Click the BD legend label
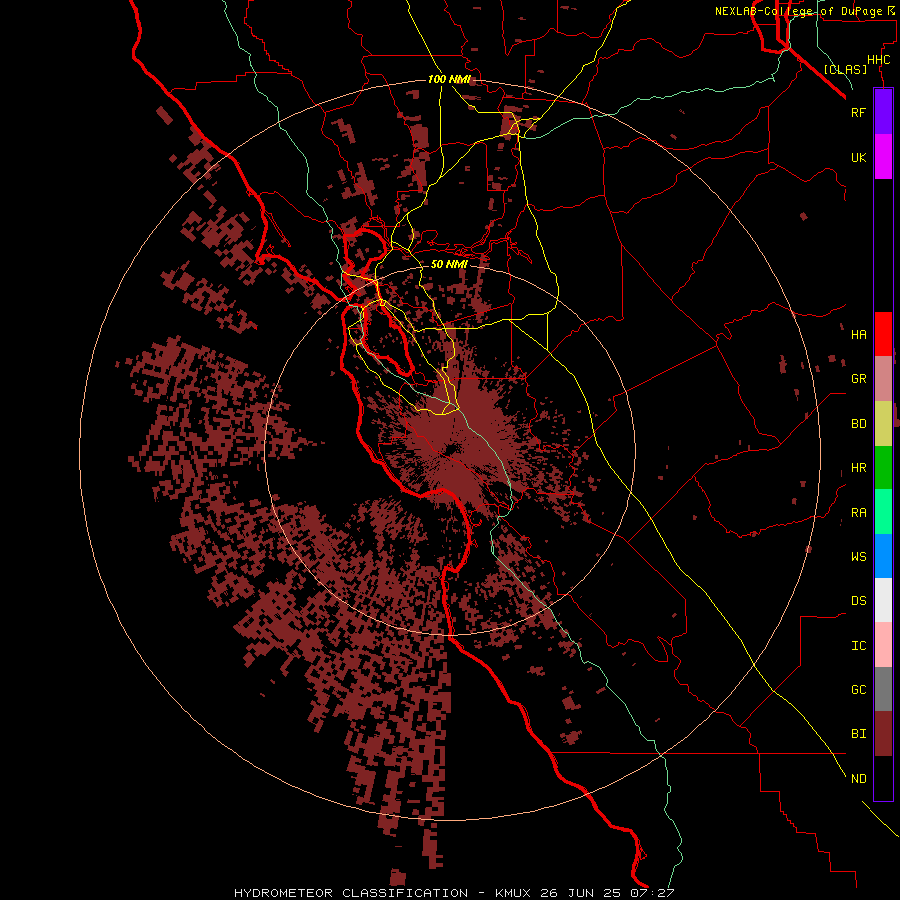The width and height of the screenshot is (900, 900). [x=858, y=424]
